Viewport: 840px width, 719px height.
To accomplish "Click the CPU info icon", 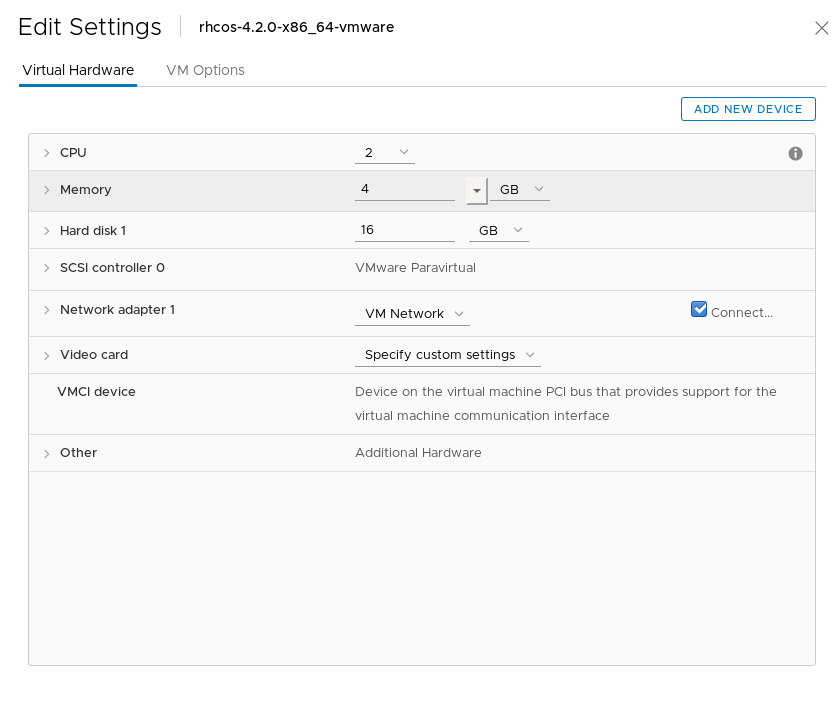I will 795,153.
